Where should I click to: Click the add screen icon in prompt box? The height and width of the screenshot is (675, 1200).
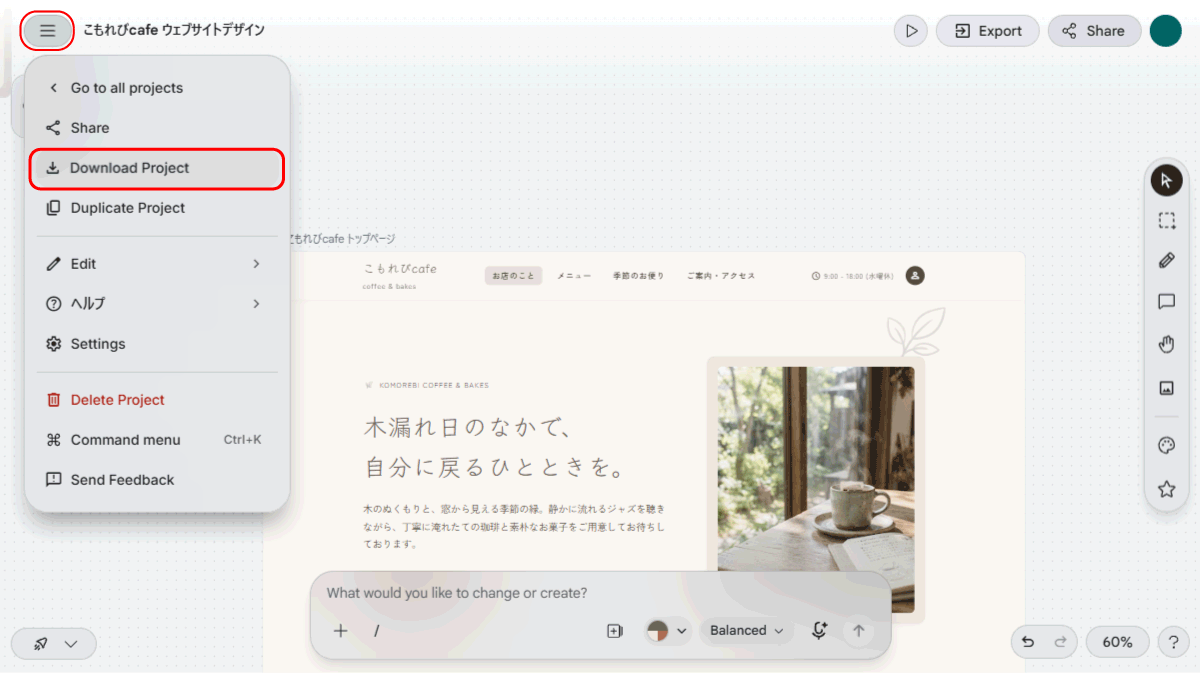tap(615, 631)
